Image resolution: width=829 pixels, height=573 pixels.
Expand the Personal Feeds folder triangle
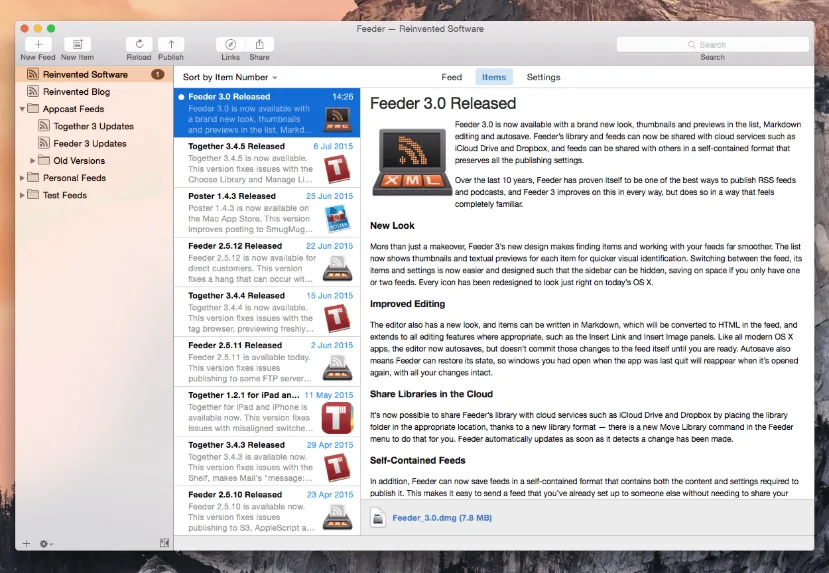(22, 178)
